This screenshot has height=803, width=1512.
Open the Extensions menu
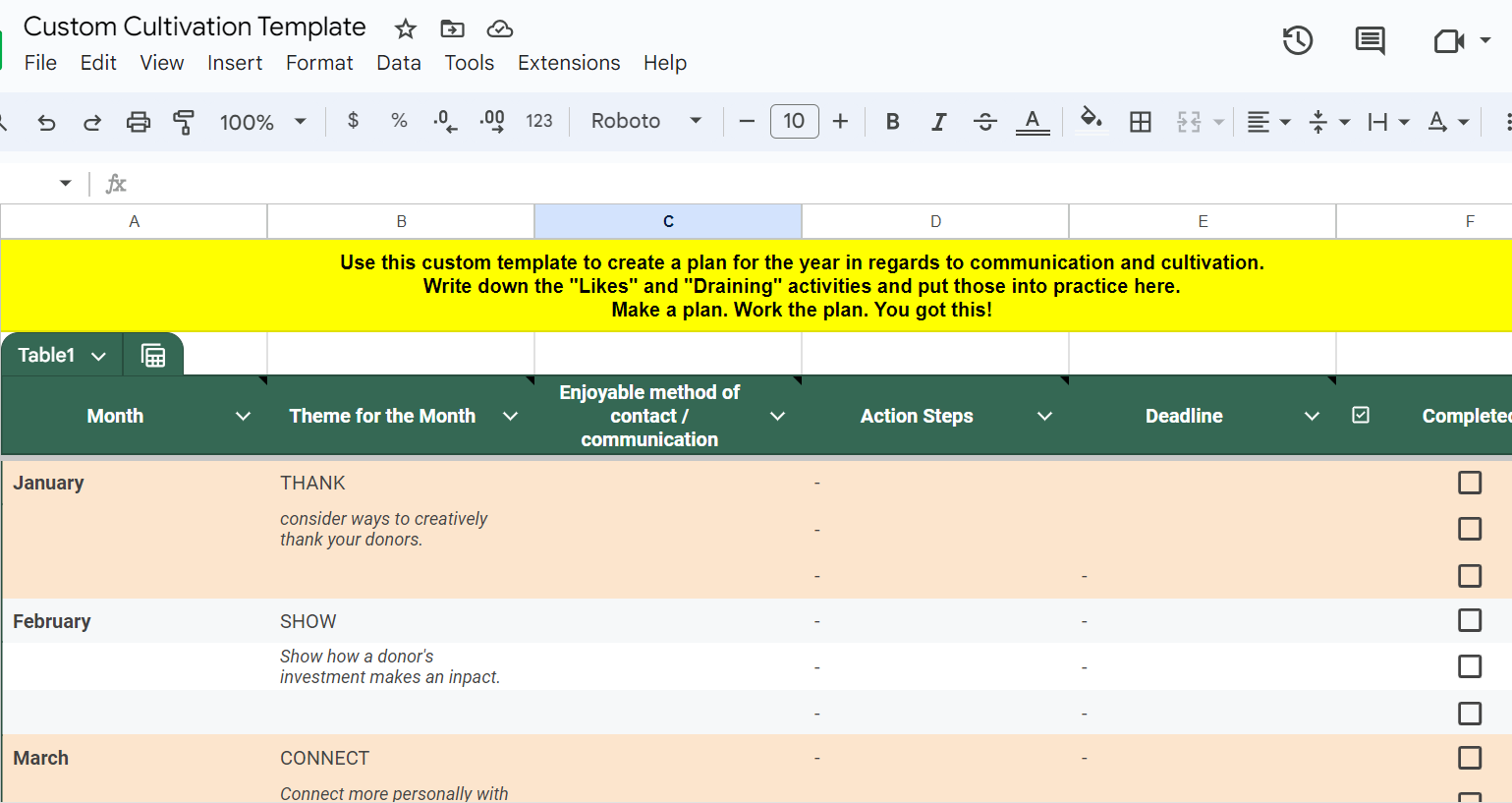(x=569, y=63)
